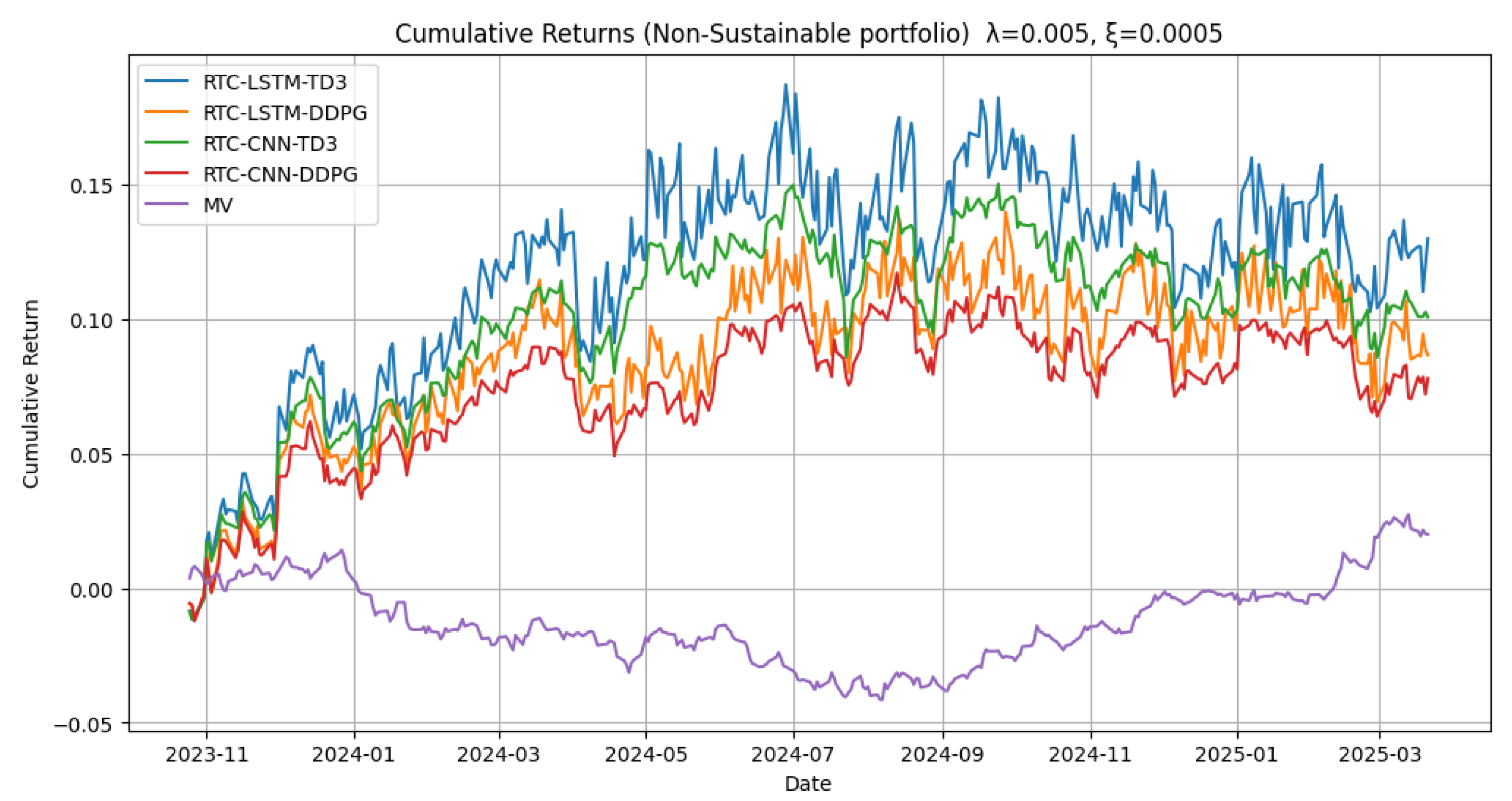Click the 0.00 y-axis tick label
The height and width of the screenshot is (801, 1512).
(91, 590)
